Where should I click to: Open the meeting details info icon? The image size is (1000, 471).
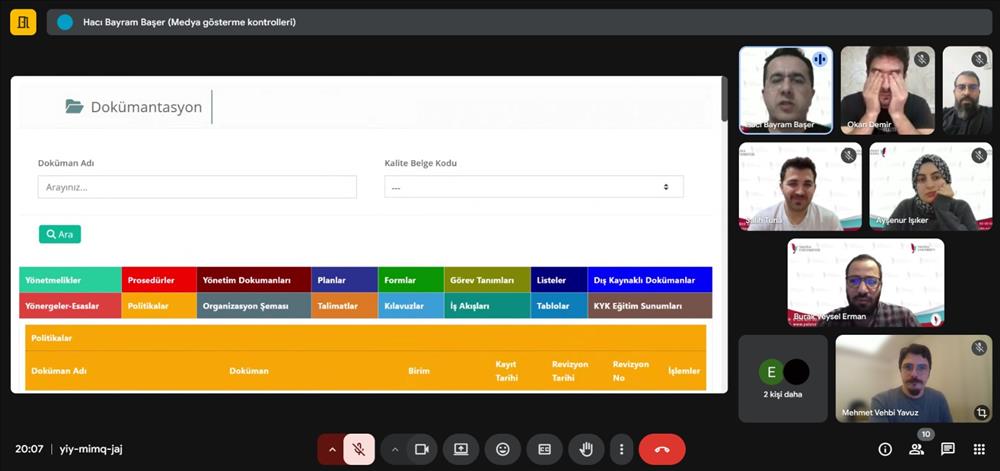[x=885, y=450]
